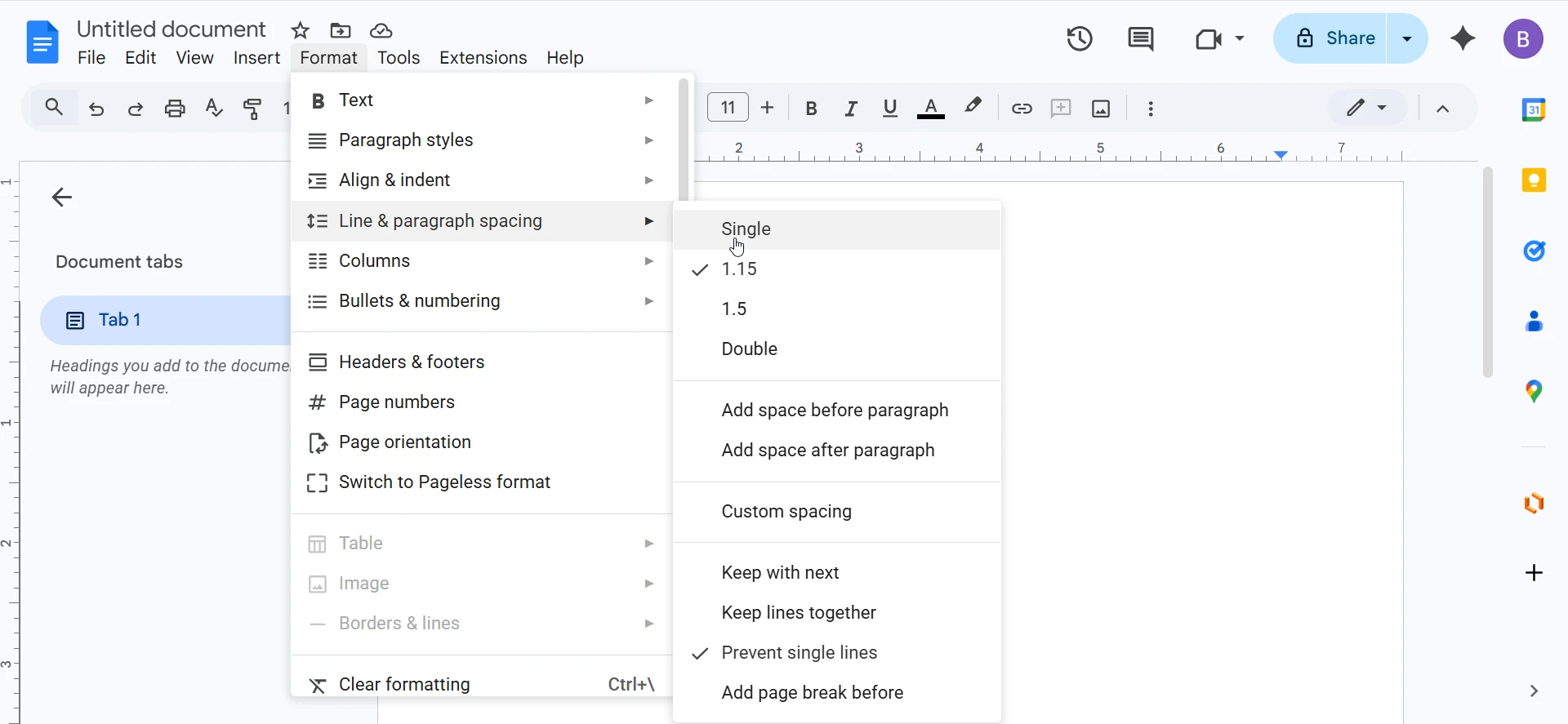Enable Keep with next option

[x=780, y=573]
